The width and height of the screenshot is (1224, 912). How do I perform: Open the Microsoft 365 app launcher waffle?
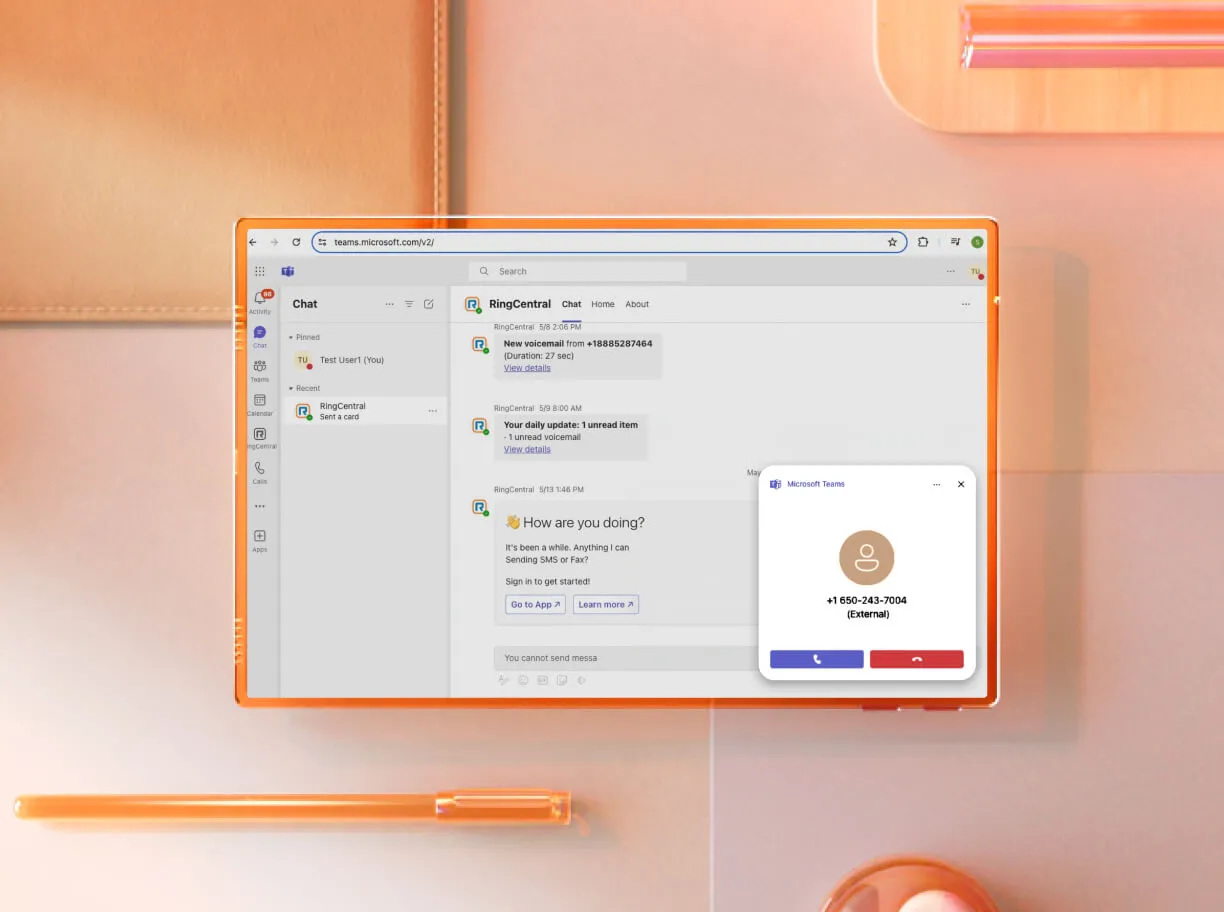[259, 271]
